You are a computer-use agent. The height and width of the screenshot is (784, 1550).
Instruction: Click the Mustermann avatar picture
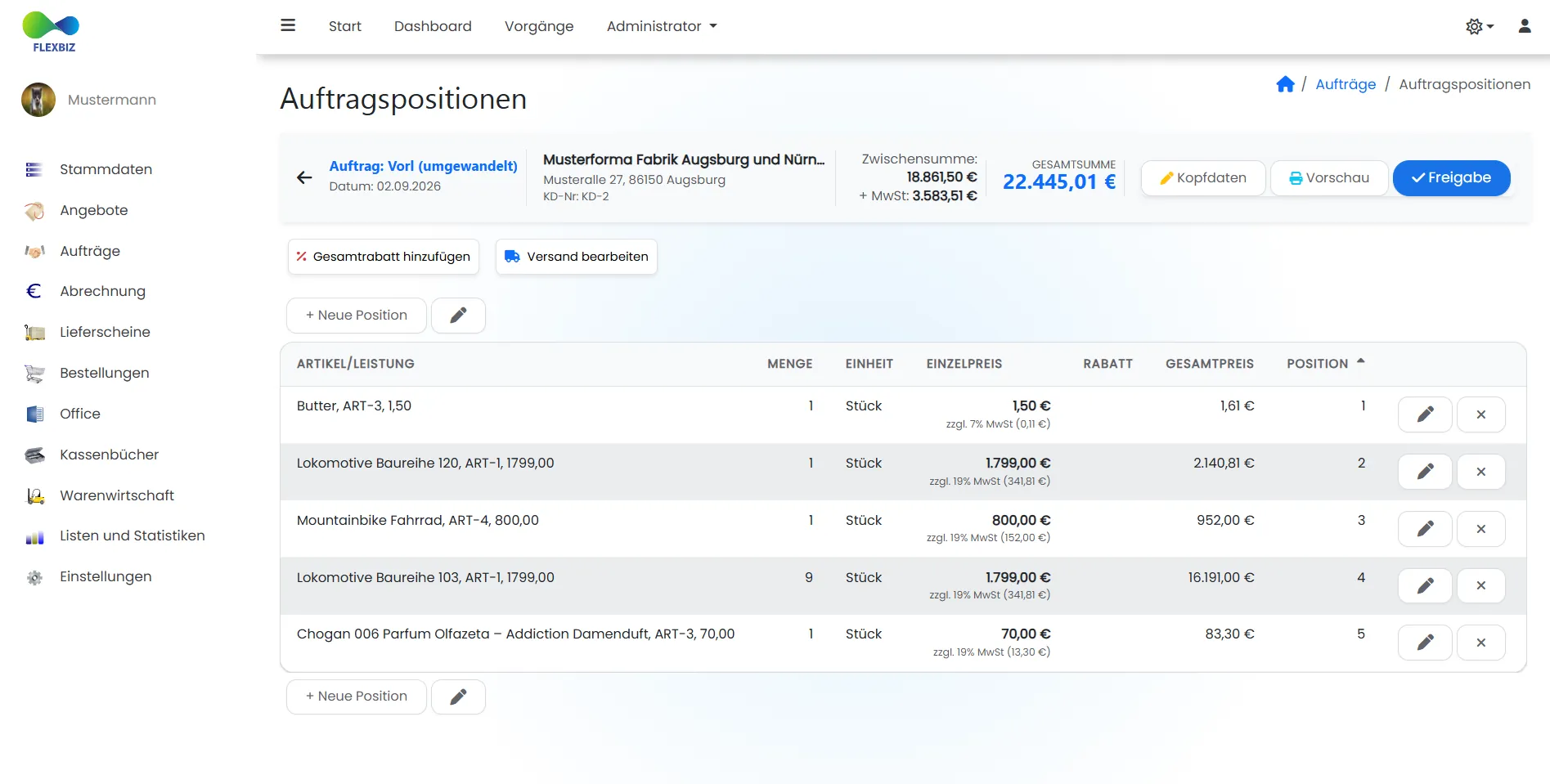[38, 100]
